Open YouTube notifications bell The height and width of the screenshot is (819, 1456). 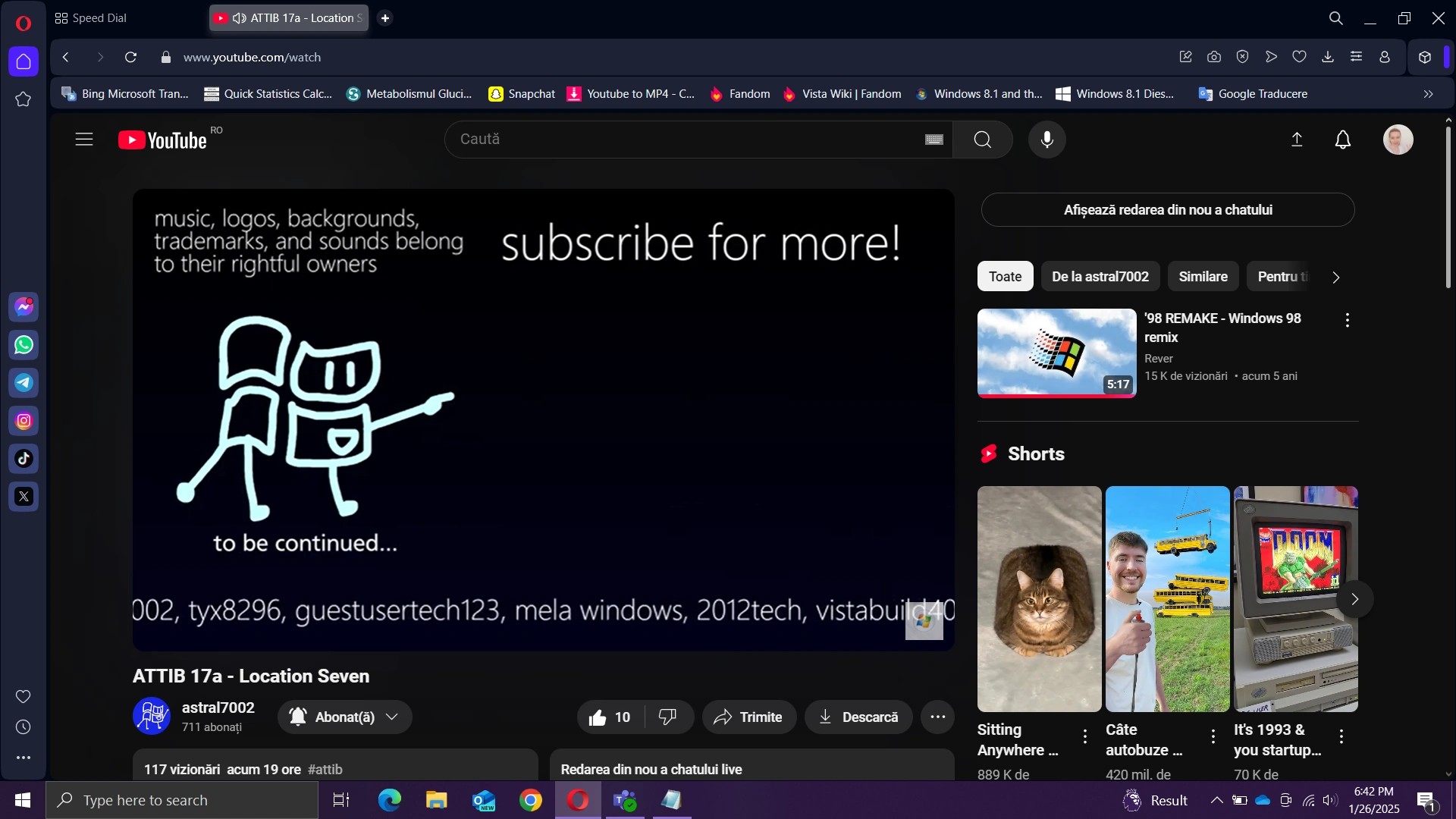[1342, 140]
